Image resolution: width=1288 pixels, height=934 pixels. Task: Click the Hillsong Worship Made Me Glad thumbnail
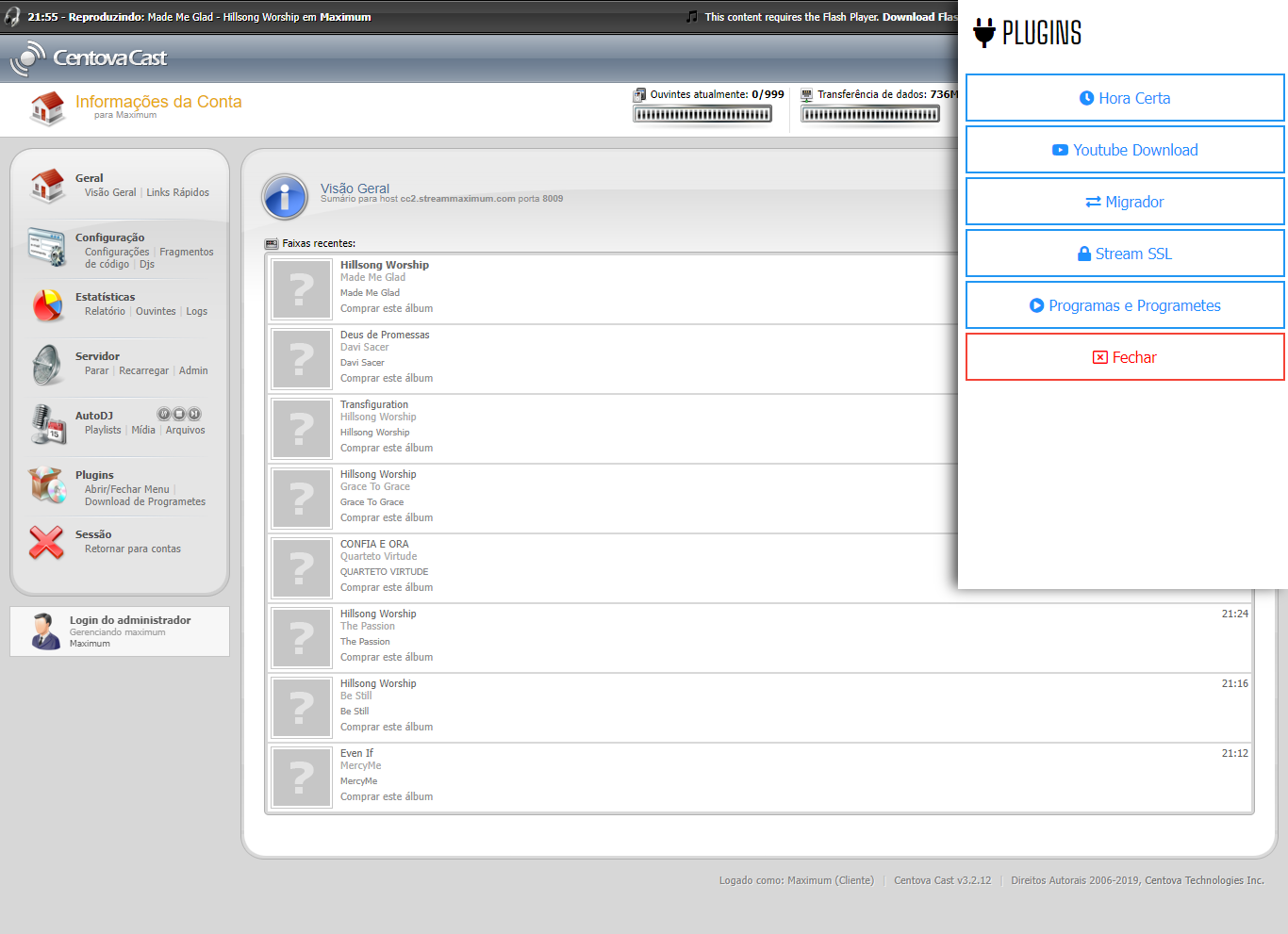(x=302, y=289)
